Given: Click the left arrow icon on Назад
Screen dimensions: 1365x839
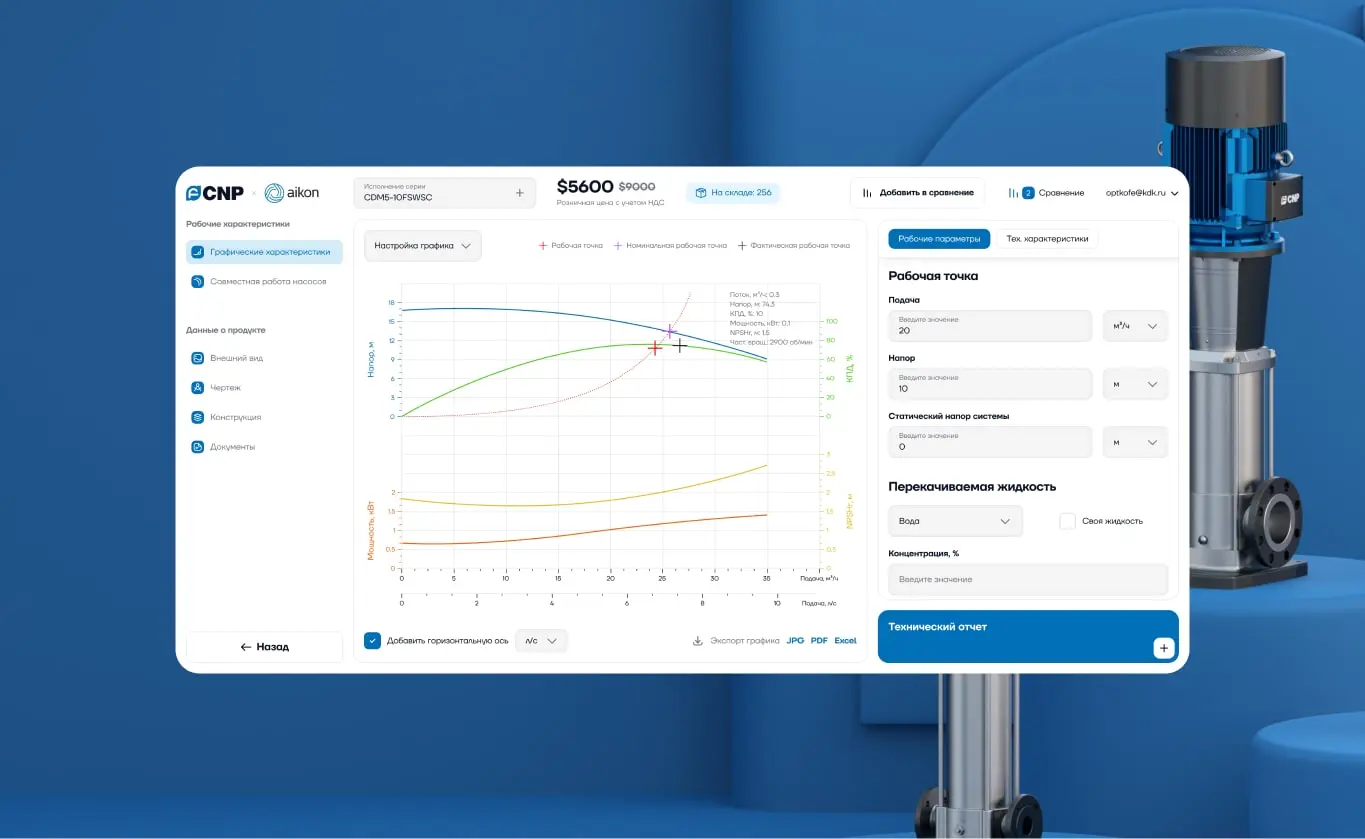Looking at the screenshot, I should coord(246,647).
